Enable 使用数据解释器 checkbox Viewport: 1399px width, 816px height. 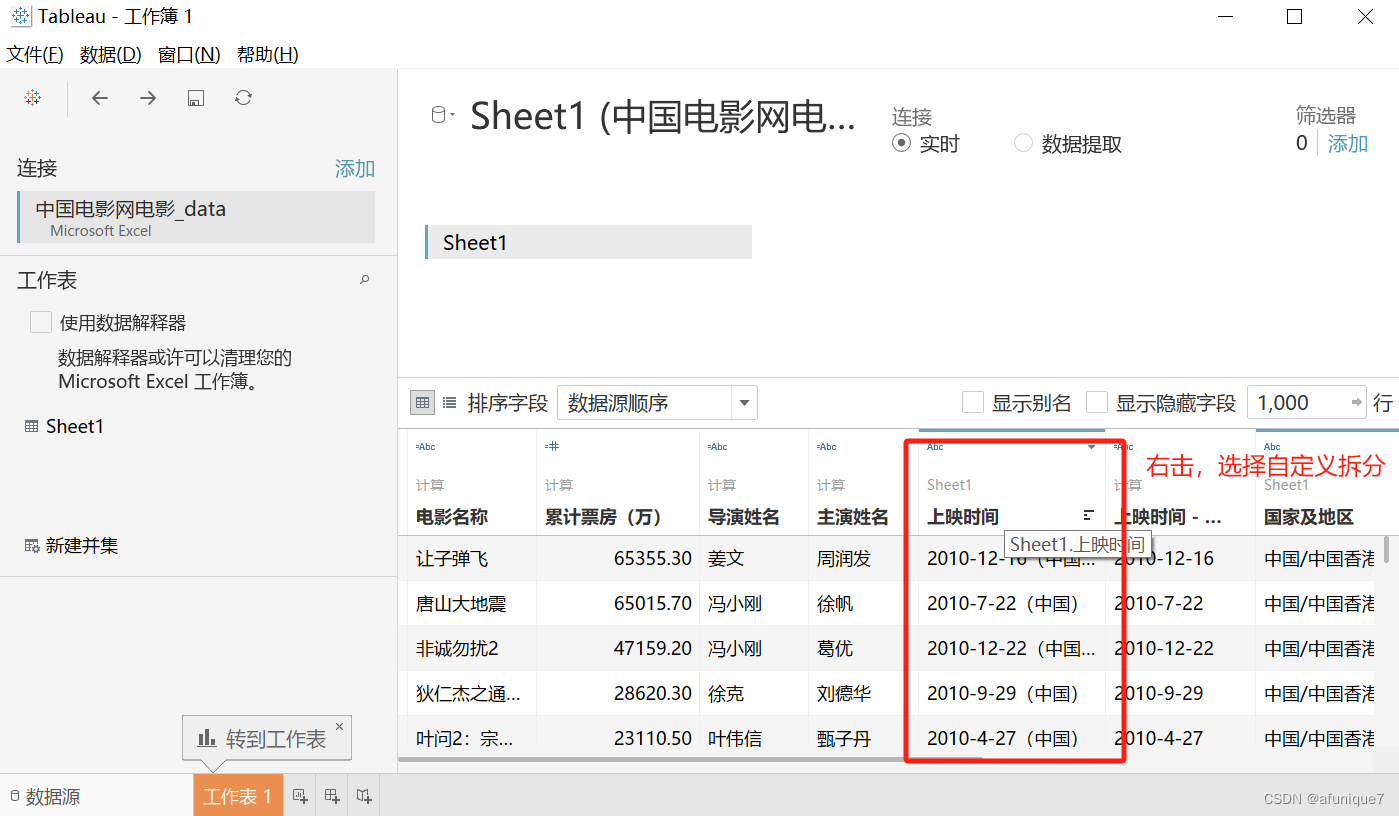pos(41,322)
